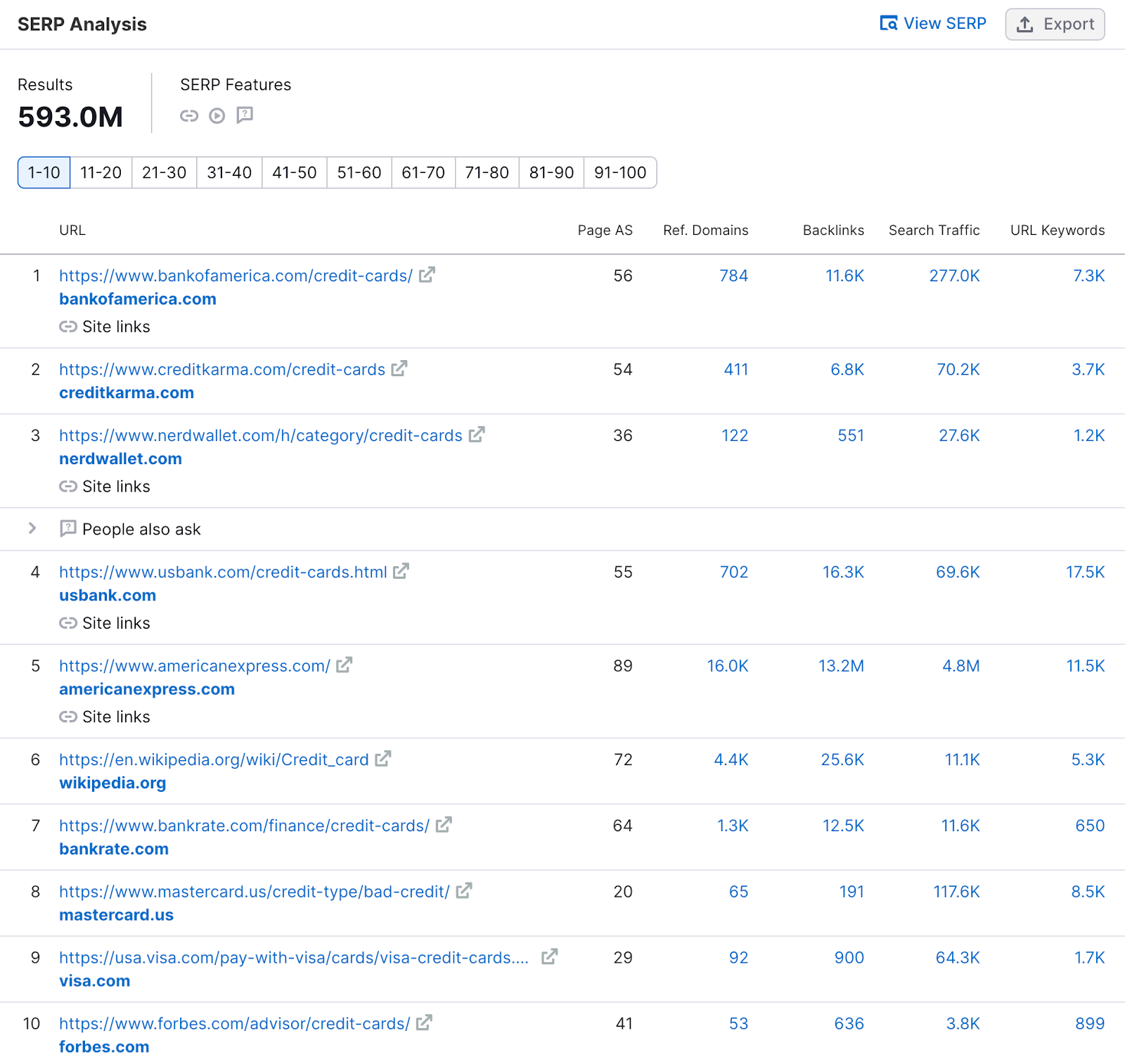Switch to the 91-100 results tab

619,172
